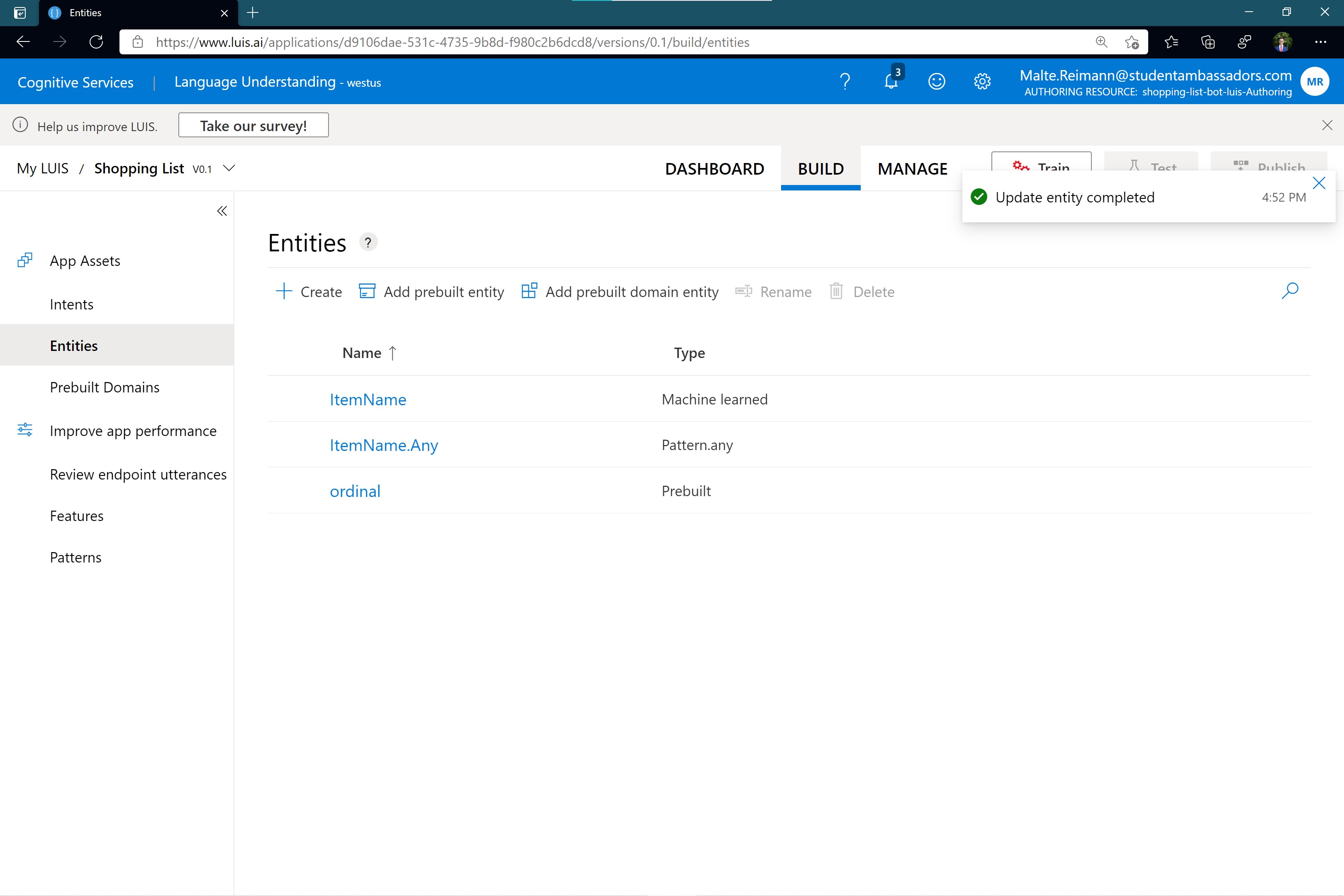Close the survey banner
1344x896 pixels.
[x=1327, y=125]
